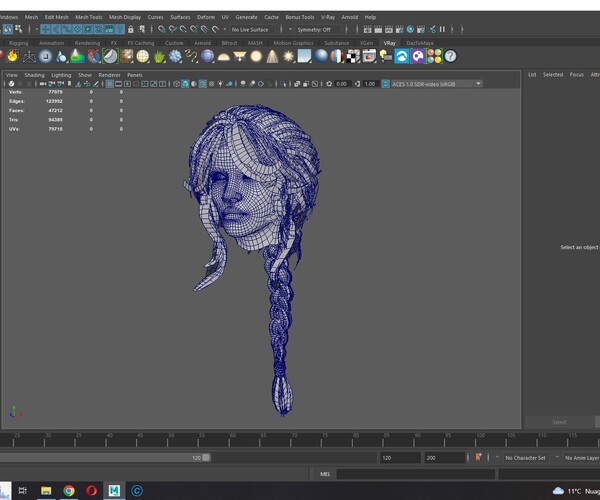The width and height of the screenshot is (600, 500).
Task: Open the Deform menu
Action: pos(206,17)
